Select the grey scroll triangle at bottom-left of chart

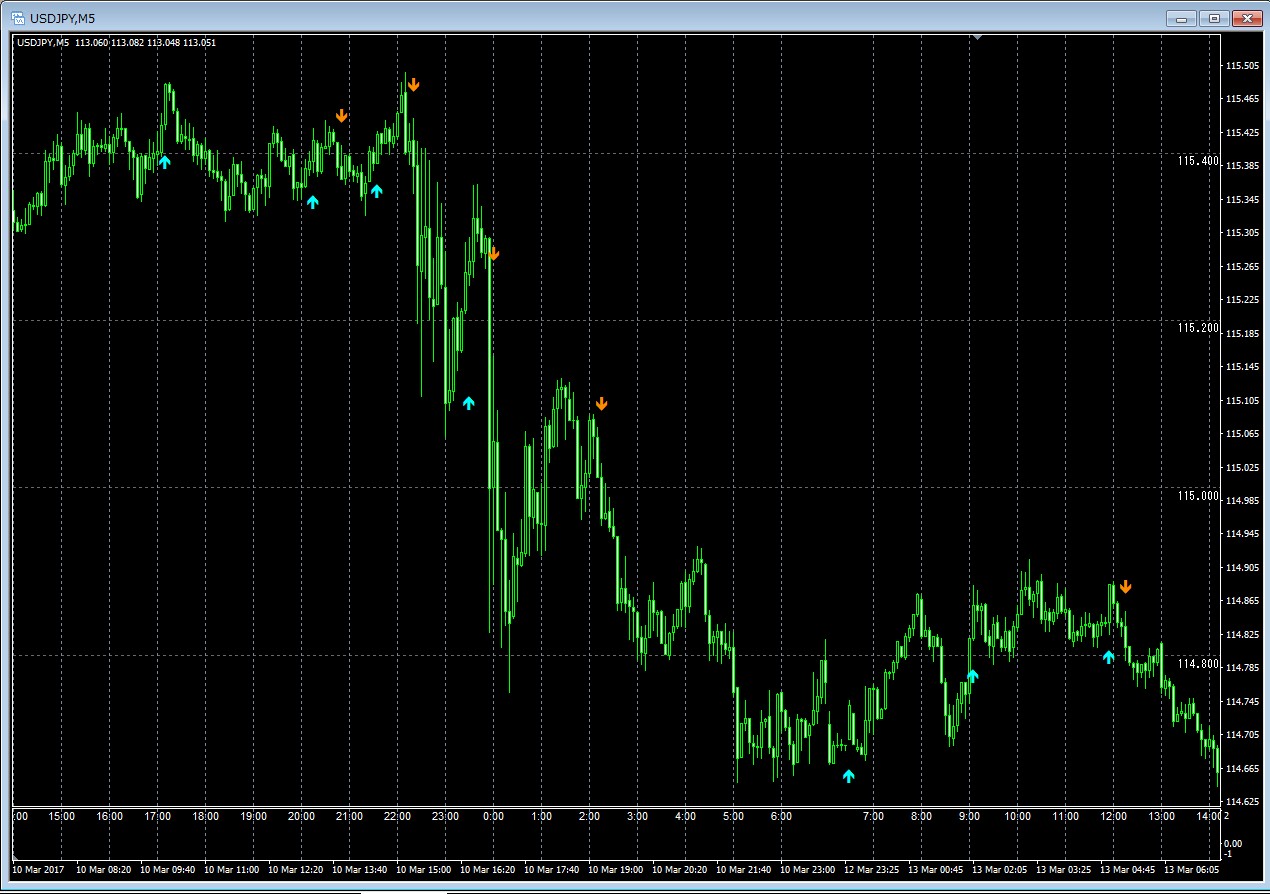16,859
